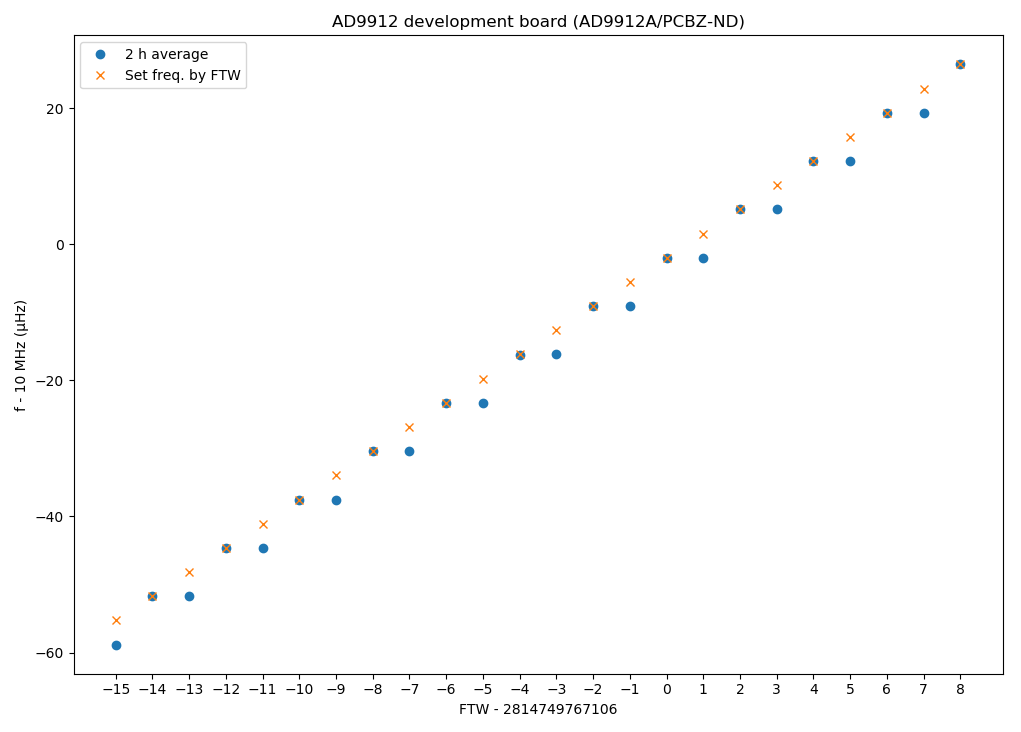Click x-axis tick label '−11'

tap(263, 690)
